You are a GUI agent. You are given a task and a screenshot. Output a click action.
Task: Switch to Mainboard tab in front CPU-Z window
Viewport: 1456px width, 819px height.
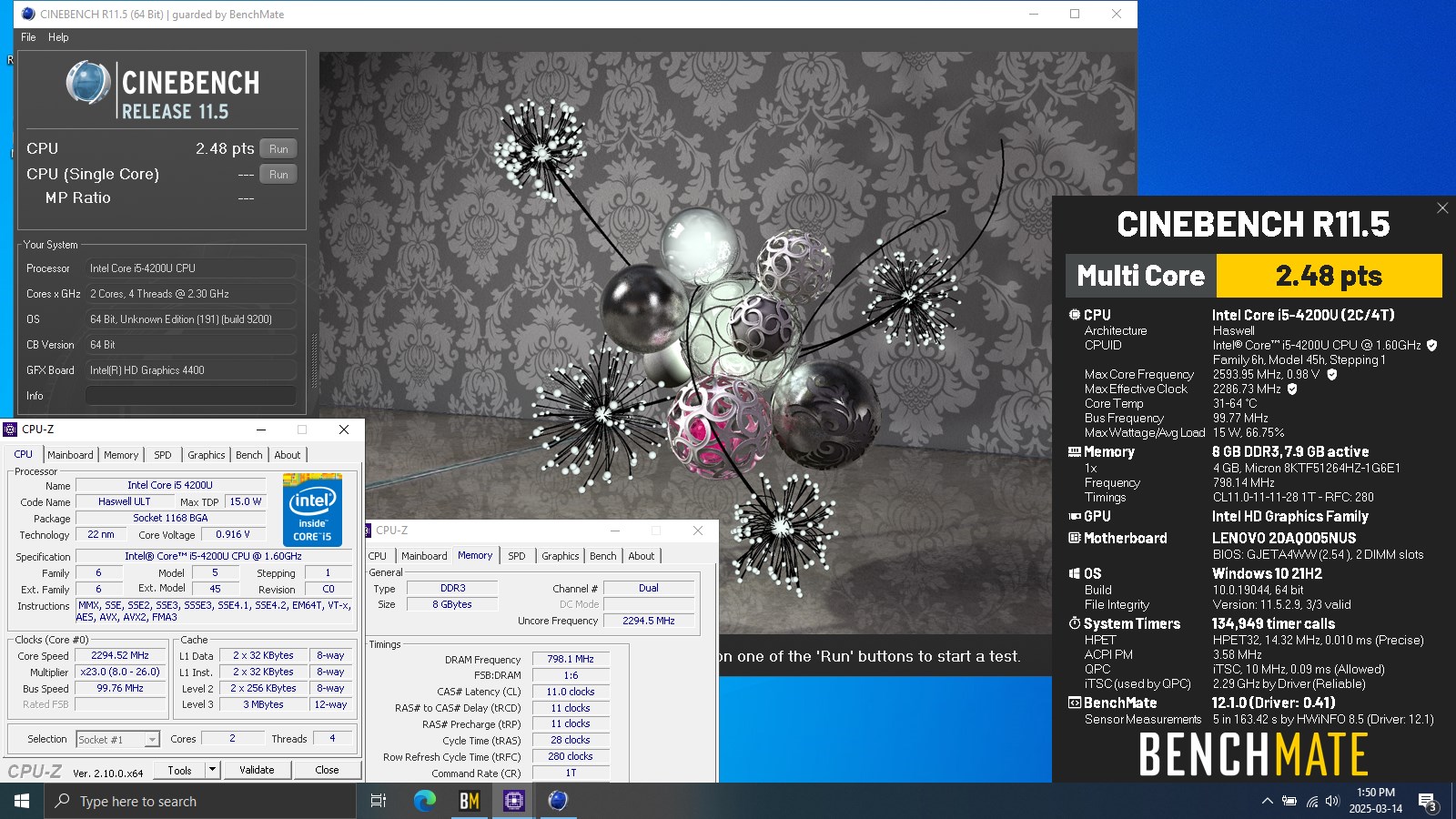(70, 455)
